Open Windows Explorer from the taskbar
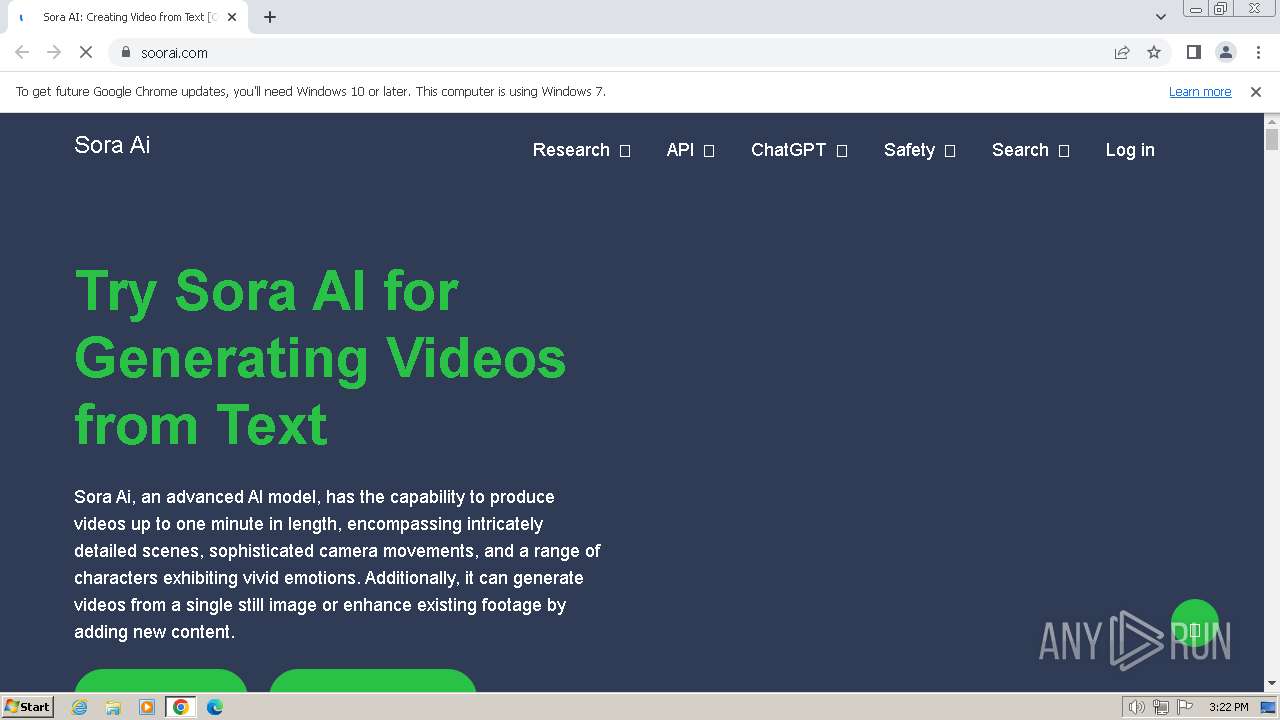 coord(113,707)
